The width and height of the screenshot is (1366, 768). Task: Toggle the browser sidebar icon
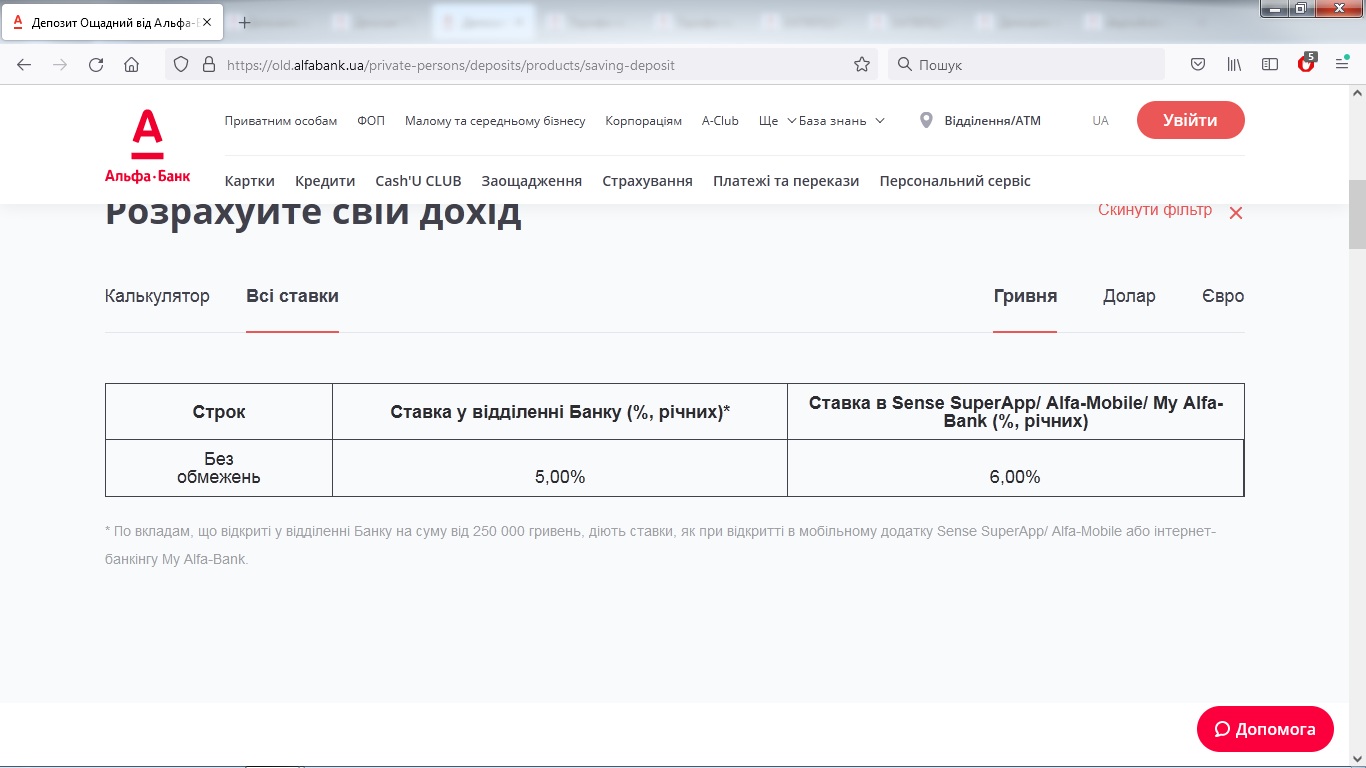click(x=1270, y=64)
